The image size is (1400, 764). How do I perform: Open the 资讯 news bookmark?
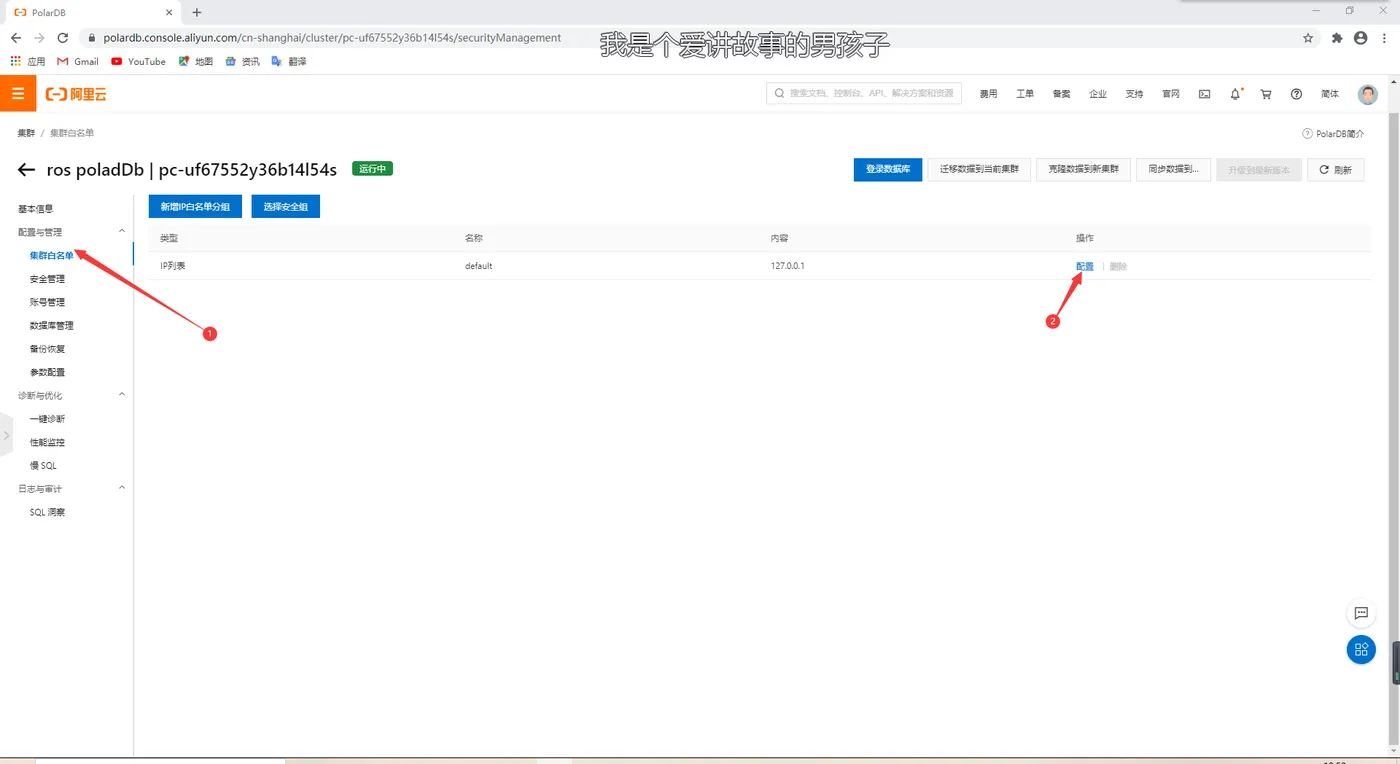[242, 61]
